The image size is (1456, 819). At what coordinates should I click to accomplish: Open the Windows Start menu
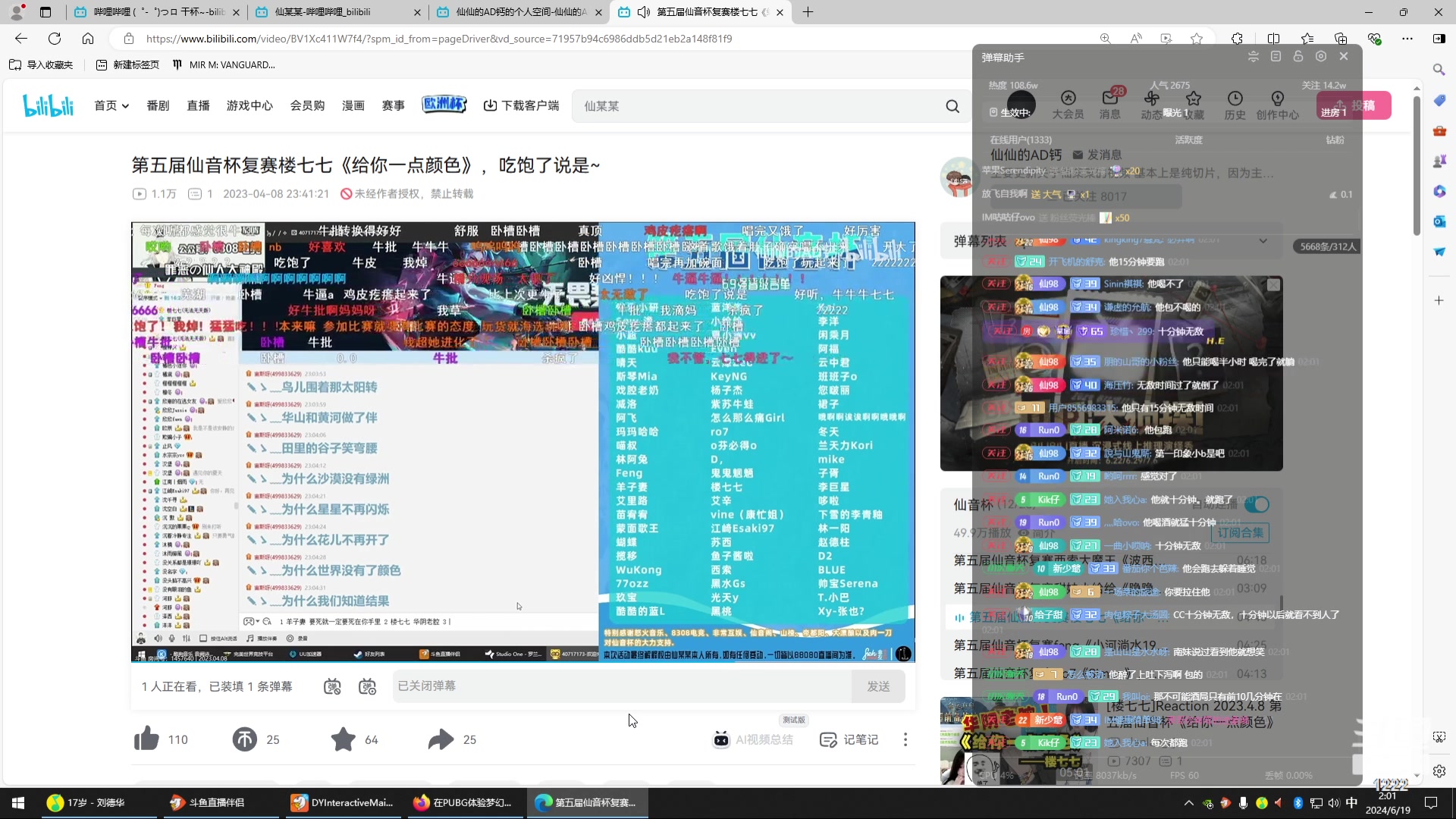point(18,802)
